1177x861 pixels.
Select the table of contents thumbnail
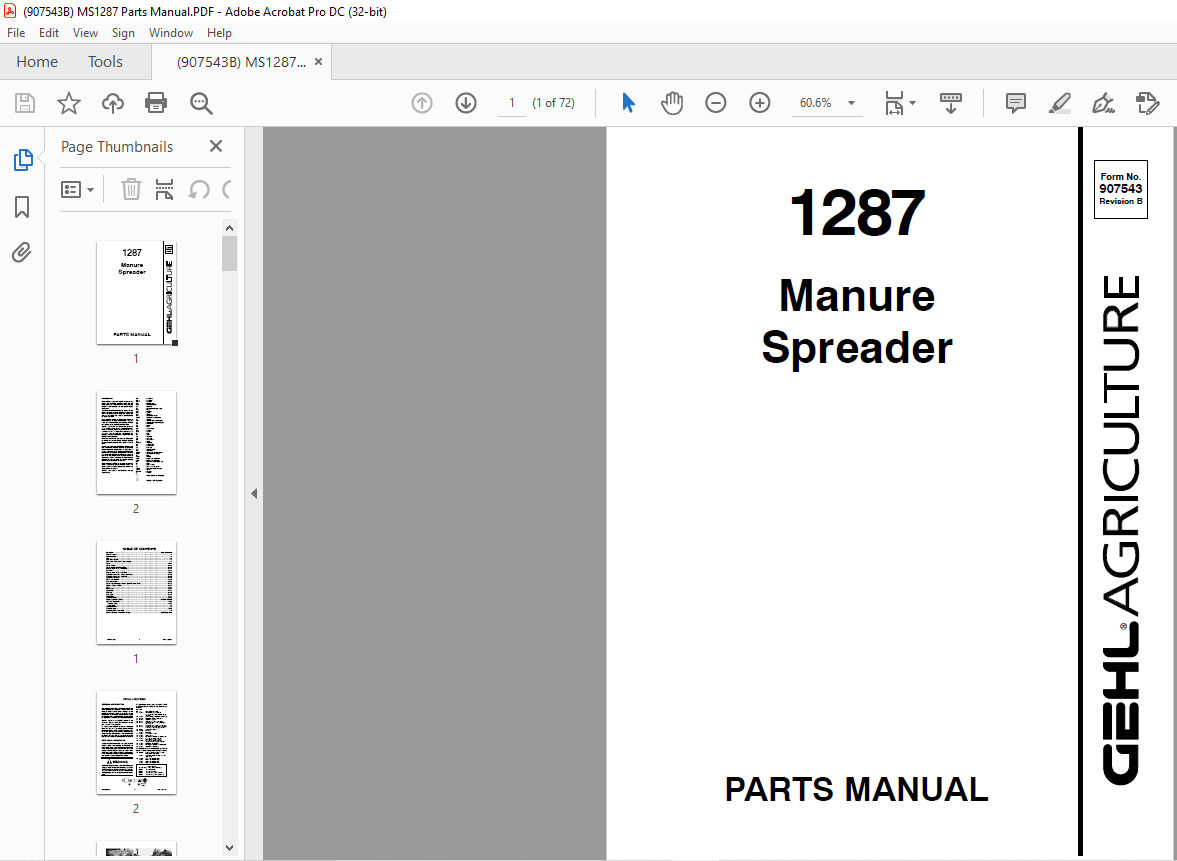tap(137, 593)
